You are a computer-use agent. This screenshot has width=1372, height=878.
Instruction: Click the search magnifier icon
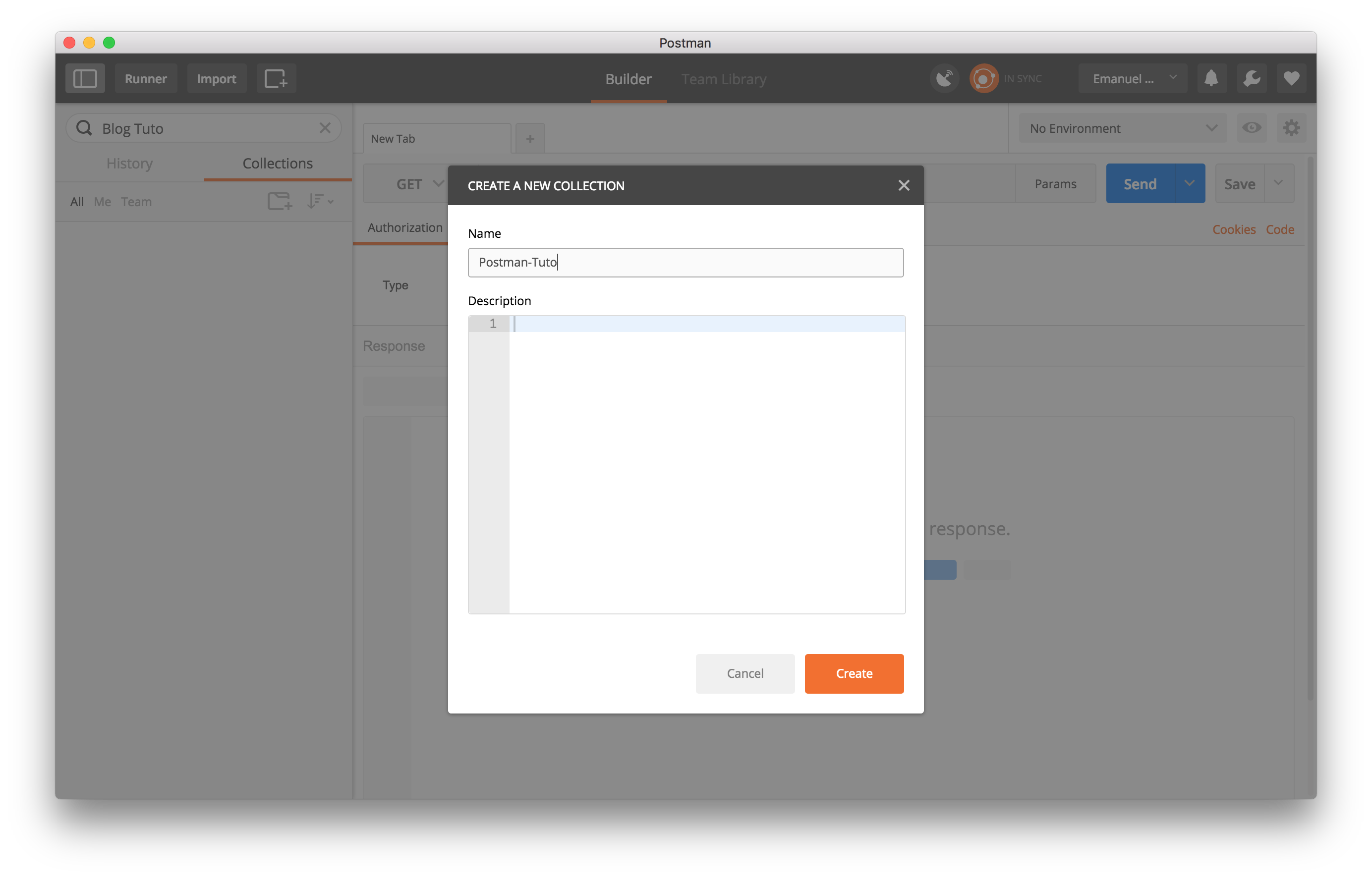(84, 128)
